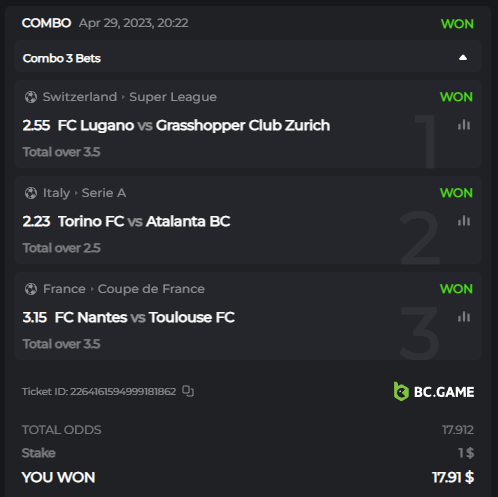This screenshot has height=497, width=498.
Task: Click the Ticket ID number text
Action: point(123,391)
